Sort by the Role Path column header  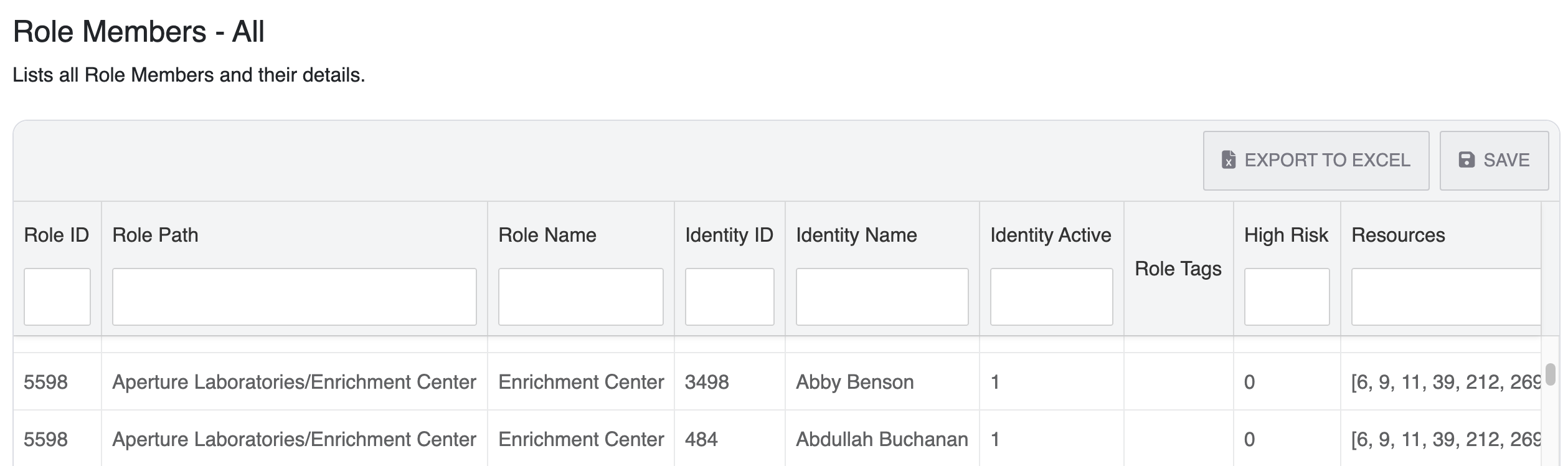click(155, 235)
